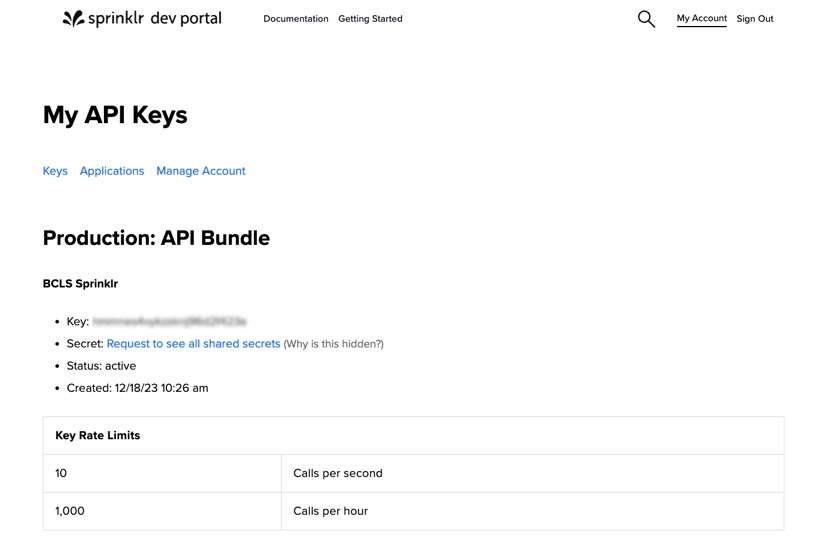Click the Status: active list item

click(x=101, y=366)
